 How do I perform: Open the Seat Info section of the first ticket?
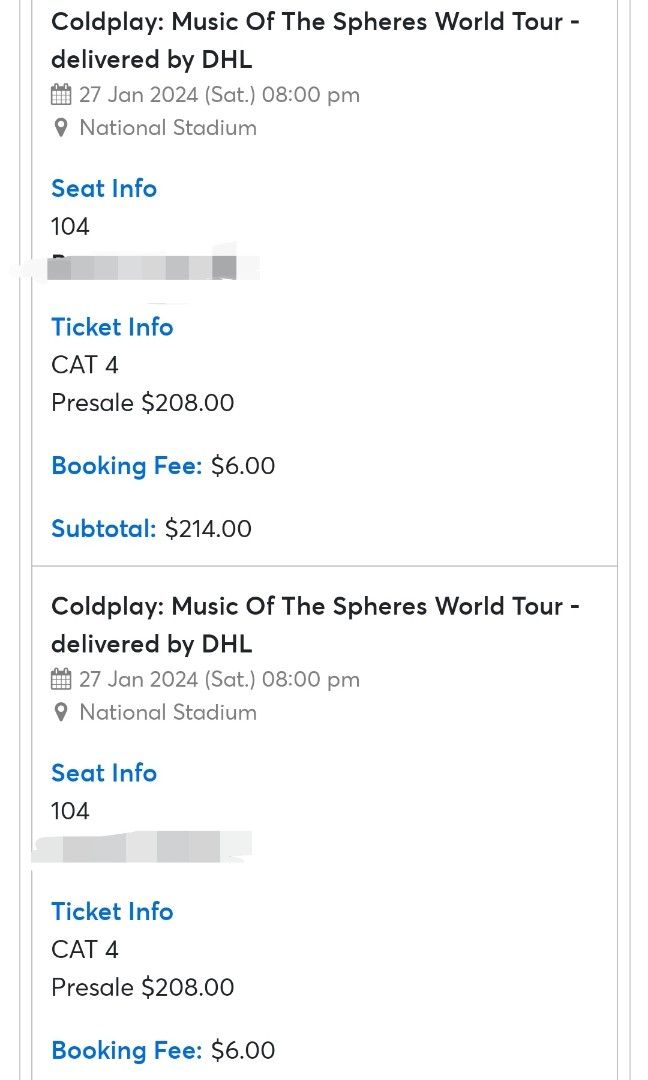[x=104, y=189]
